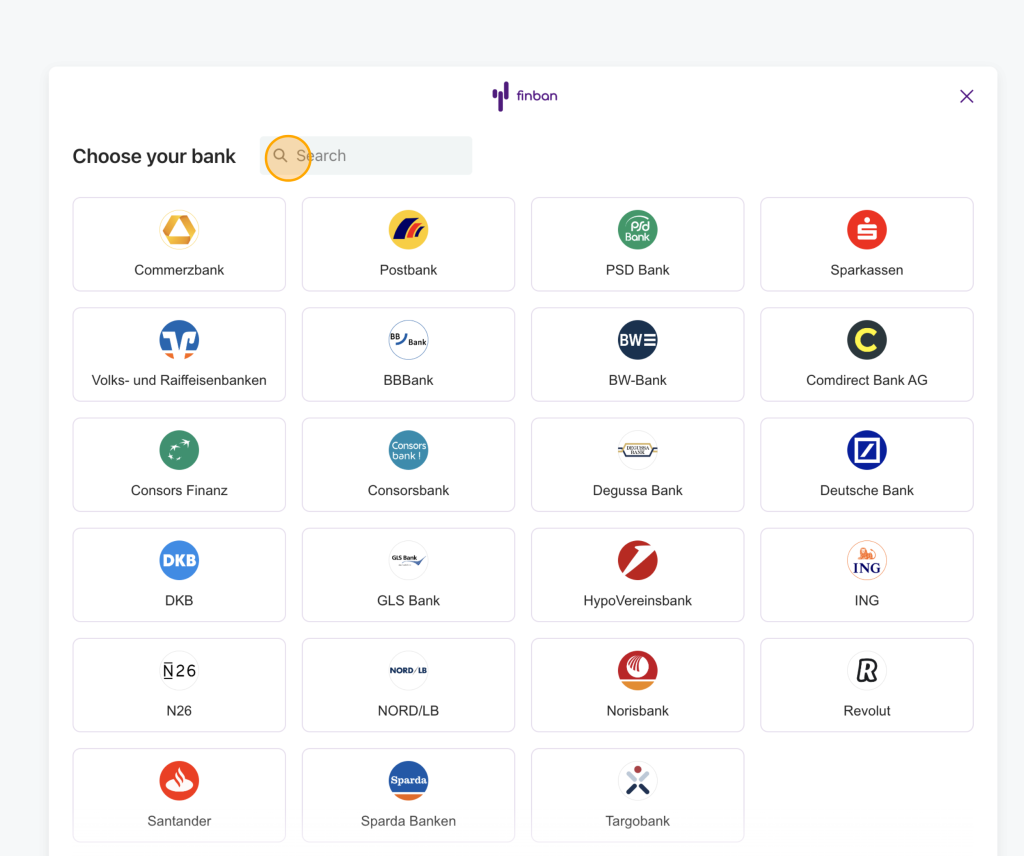Select the Deutsche Bank blue logo
1024x856 pixels.
(x=866, y=451)
